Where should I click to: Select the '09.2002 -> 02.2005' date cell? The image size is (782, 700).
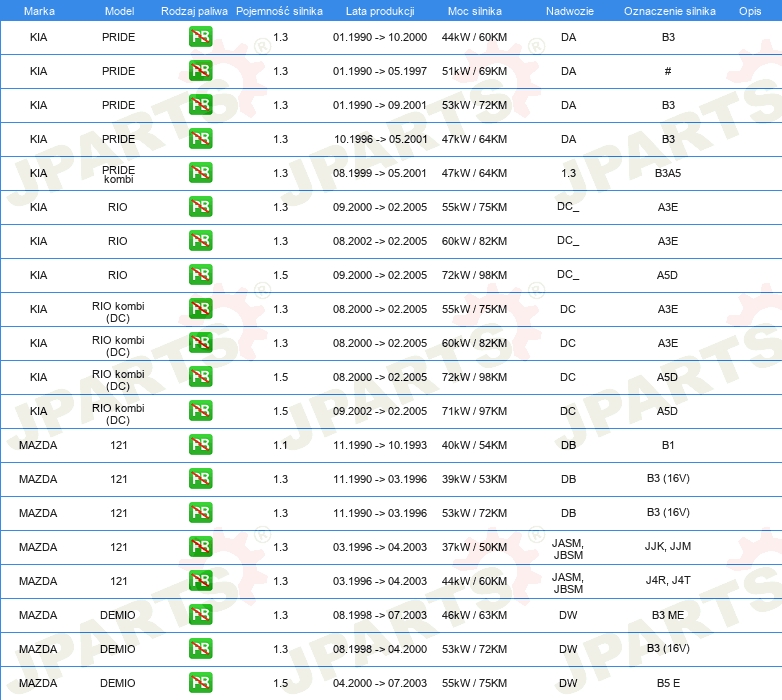(380, 411)
